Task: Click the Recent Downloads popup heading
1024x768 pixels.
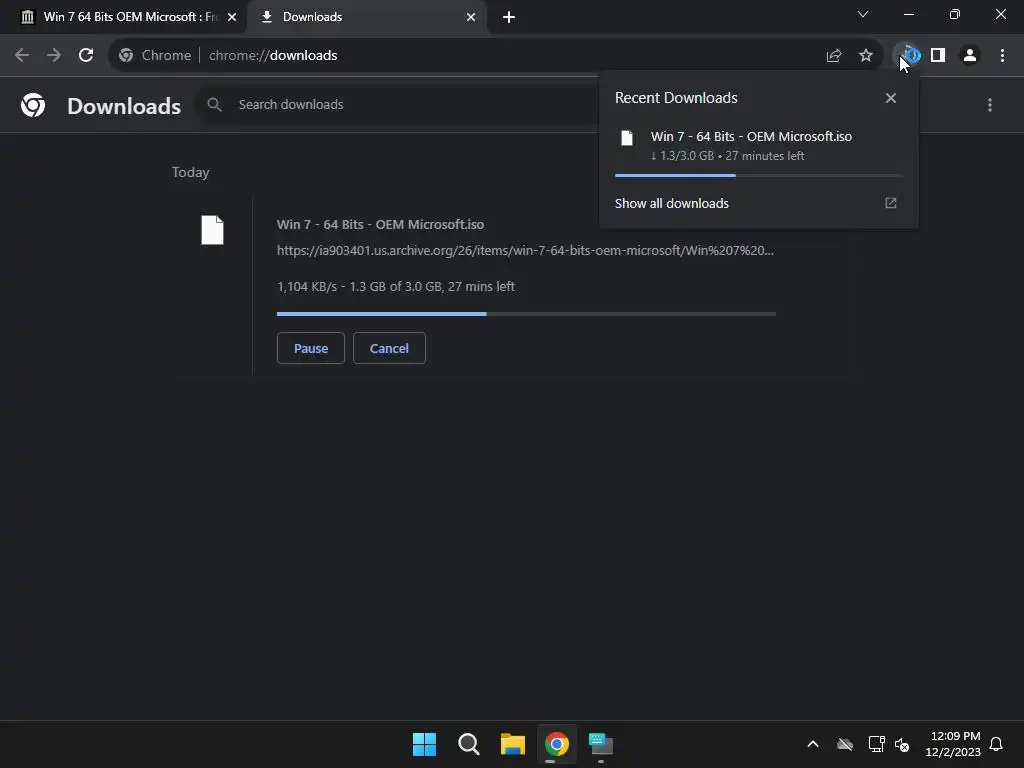Action: [x=676, y=98]
